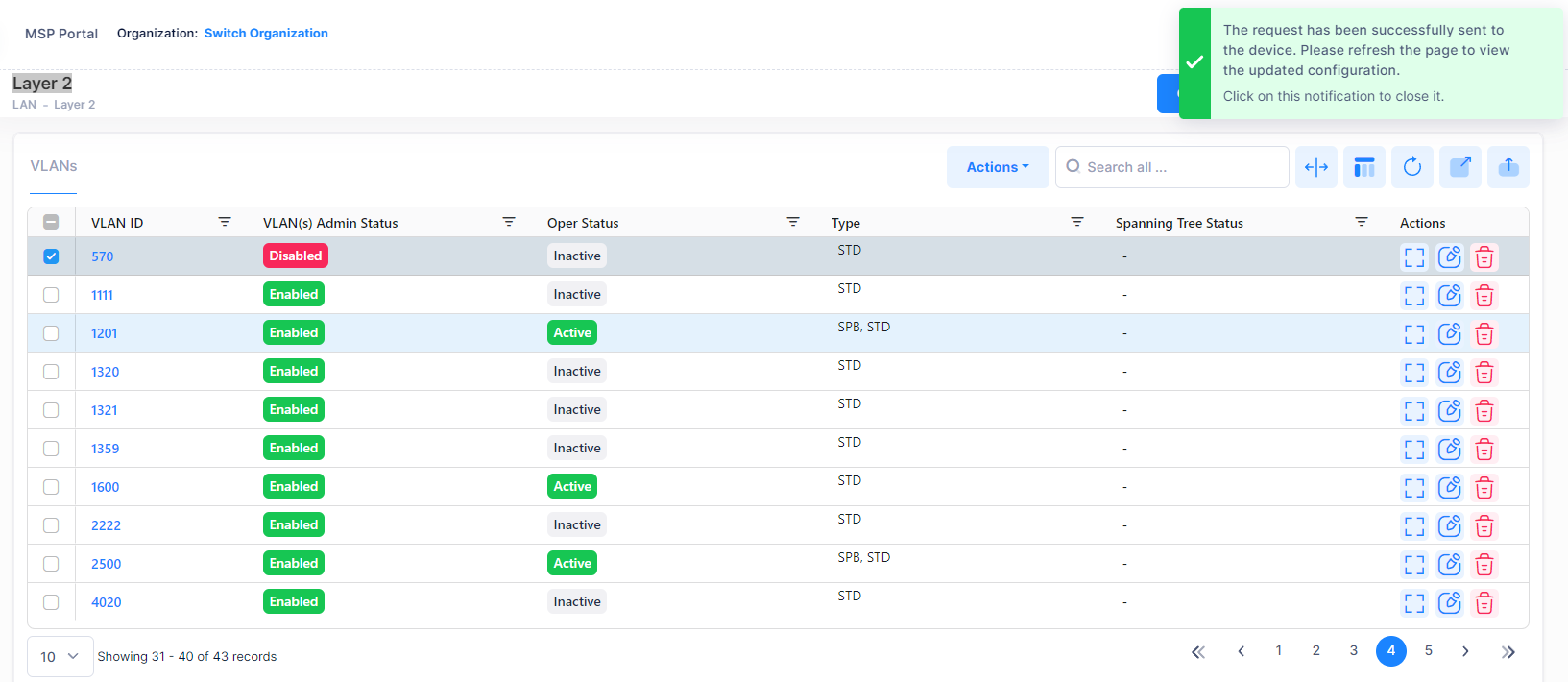The image size is (1568, 682).
Task: Go to page 5 in pagination
Action: [1428, 651]
